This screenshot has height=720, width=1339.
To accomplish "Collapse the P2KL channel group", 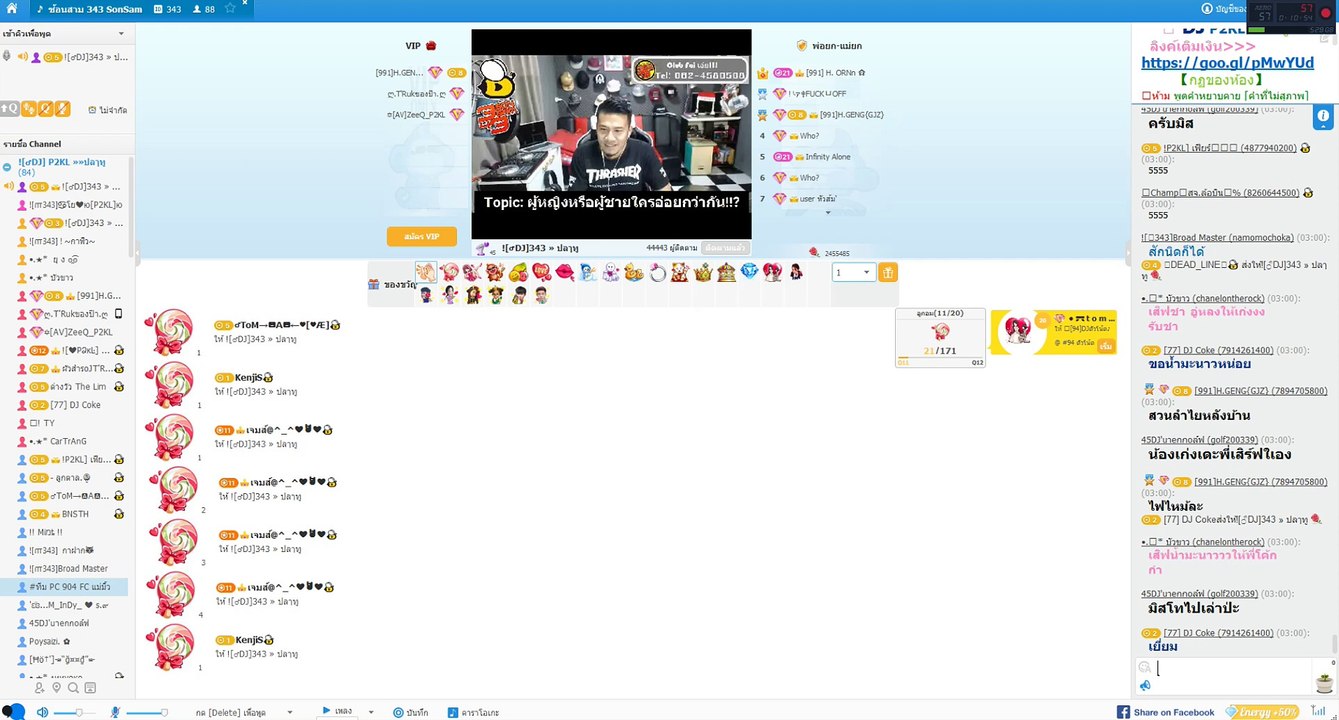I will pyautogui.click(x=7, y=167).
